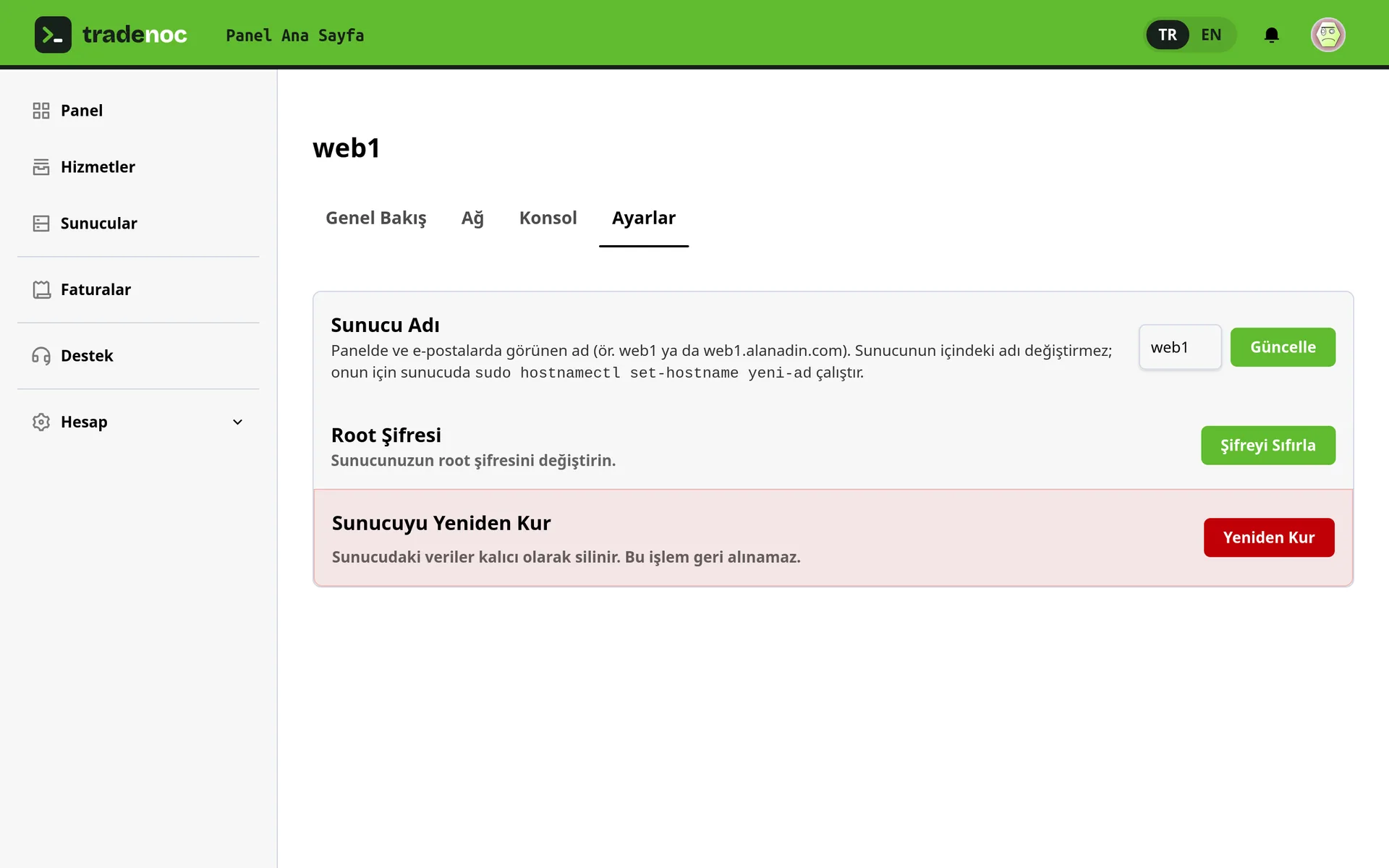Open Sunucular from the sidebar

[99, 224]
